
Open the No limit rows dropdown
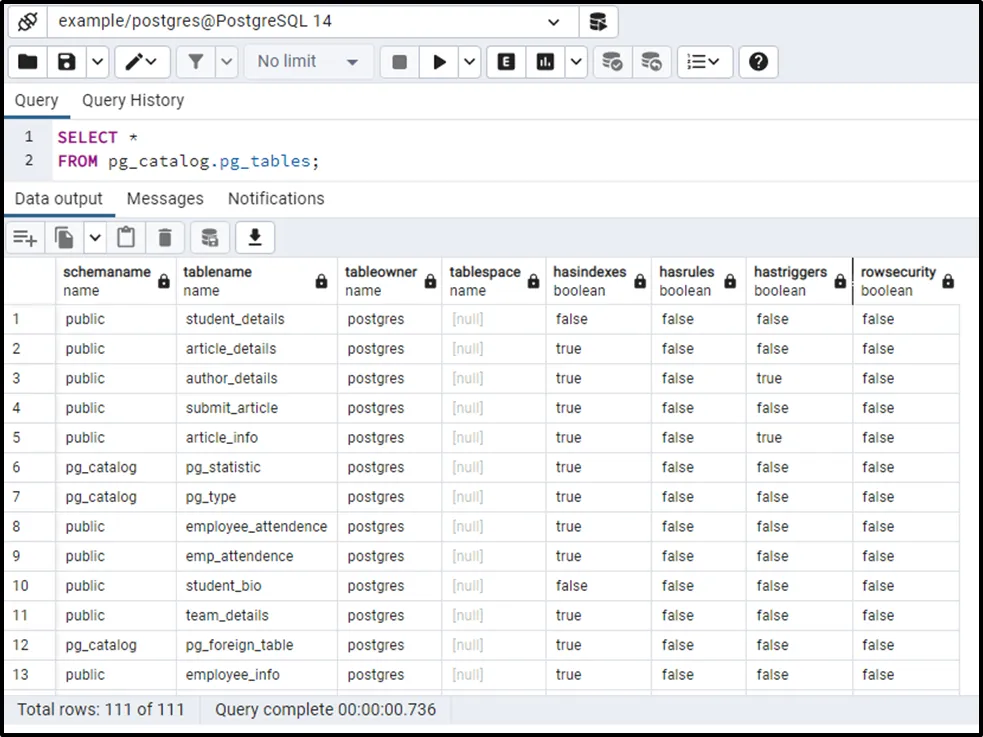308,62
